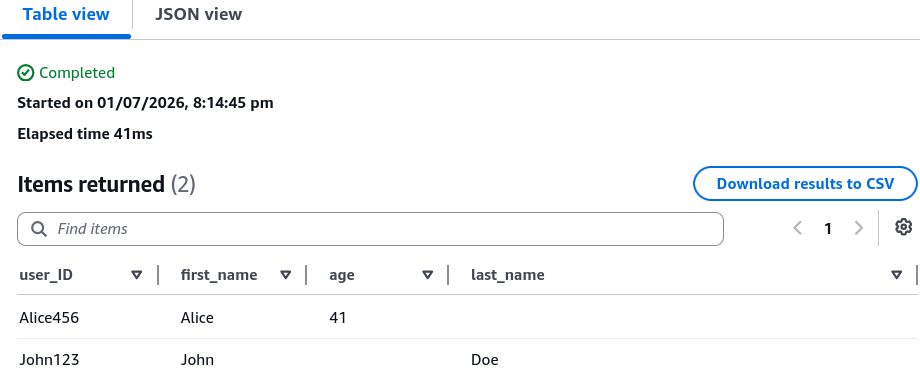
Task: Switch to JSON view tab
Action: [x=198, y=15]
